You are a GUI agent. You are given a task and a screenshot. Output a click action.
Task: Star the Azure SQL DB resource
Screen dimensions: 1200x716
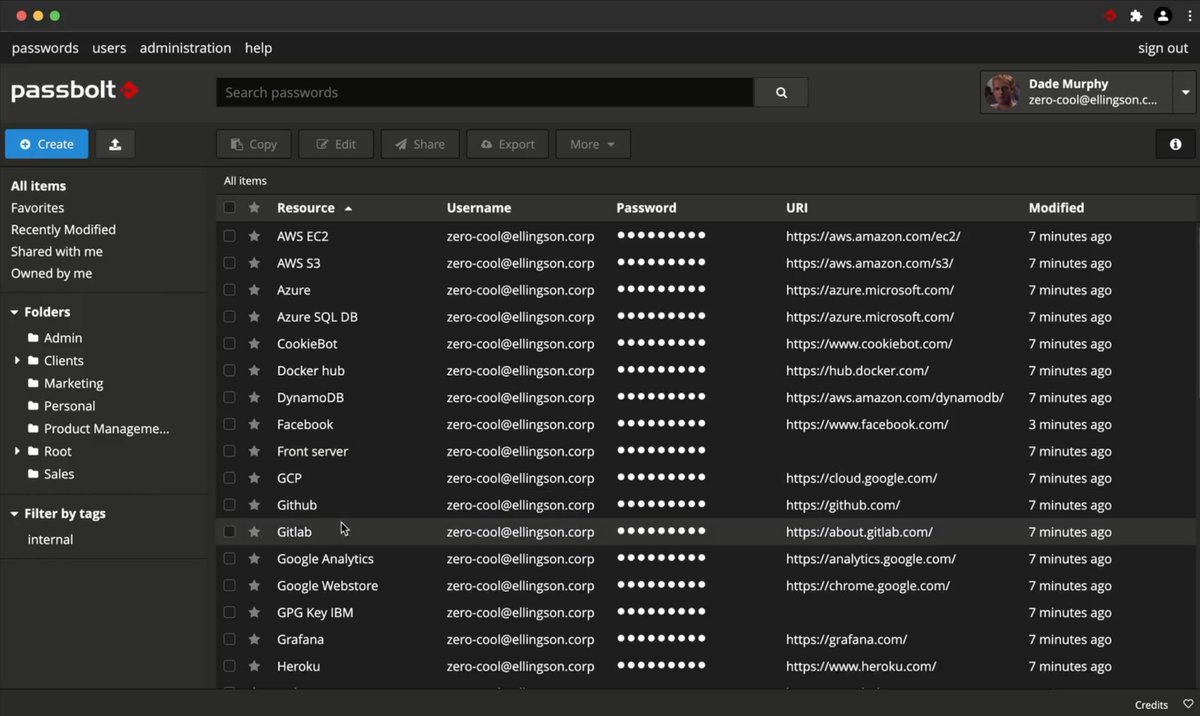point(254,317)
